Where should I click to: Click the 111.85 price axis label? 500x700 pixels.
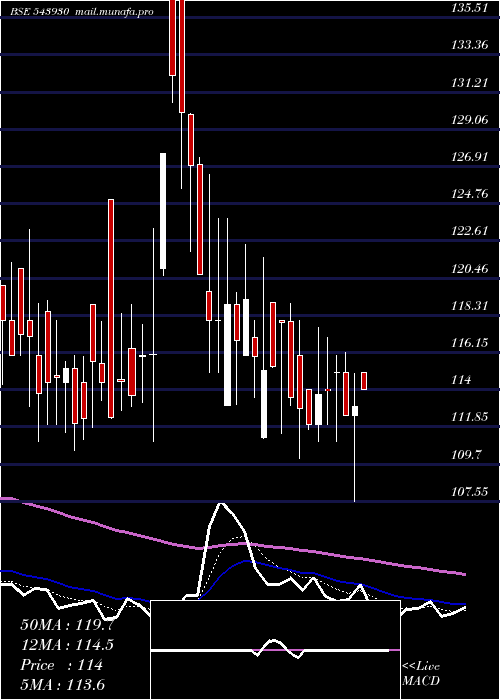tap(469, 417)
